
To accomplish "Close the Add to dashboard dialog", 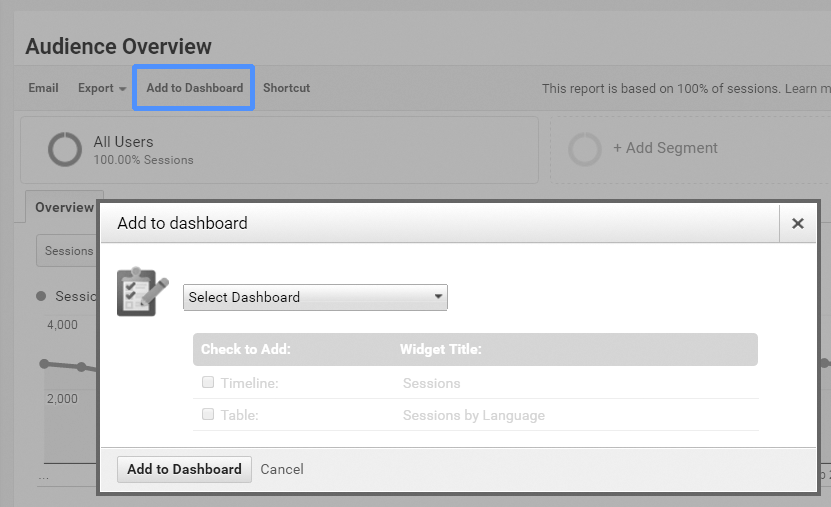I will point(798,224).
